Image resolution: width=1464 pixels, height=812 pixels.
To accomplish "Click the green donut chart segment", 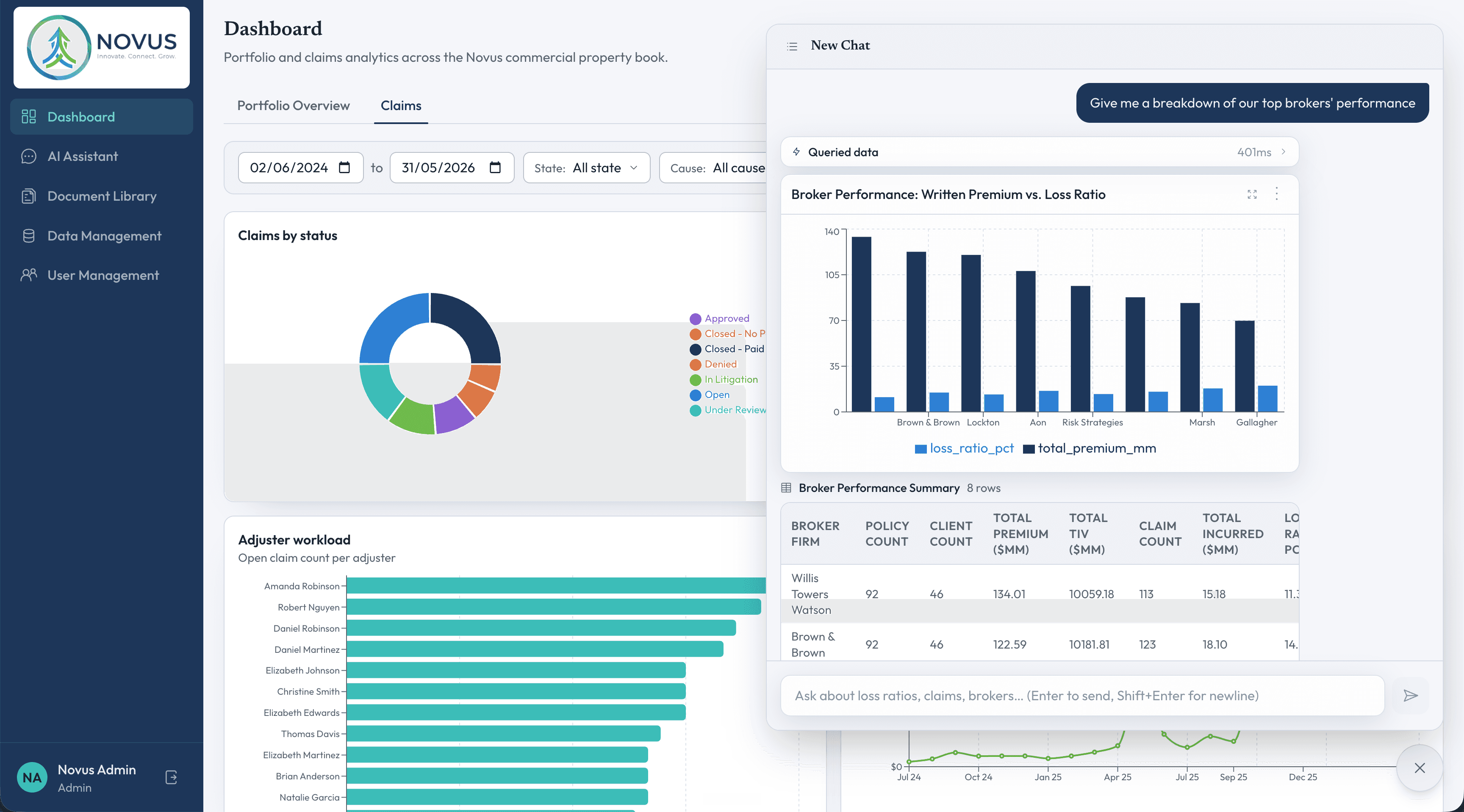I will (x=414, y=417).
